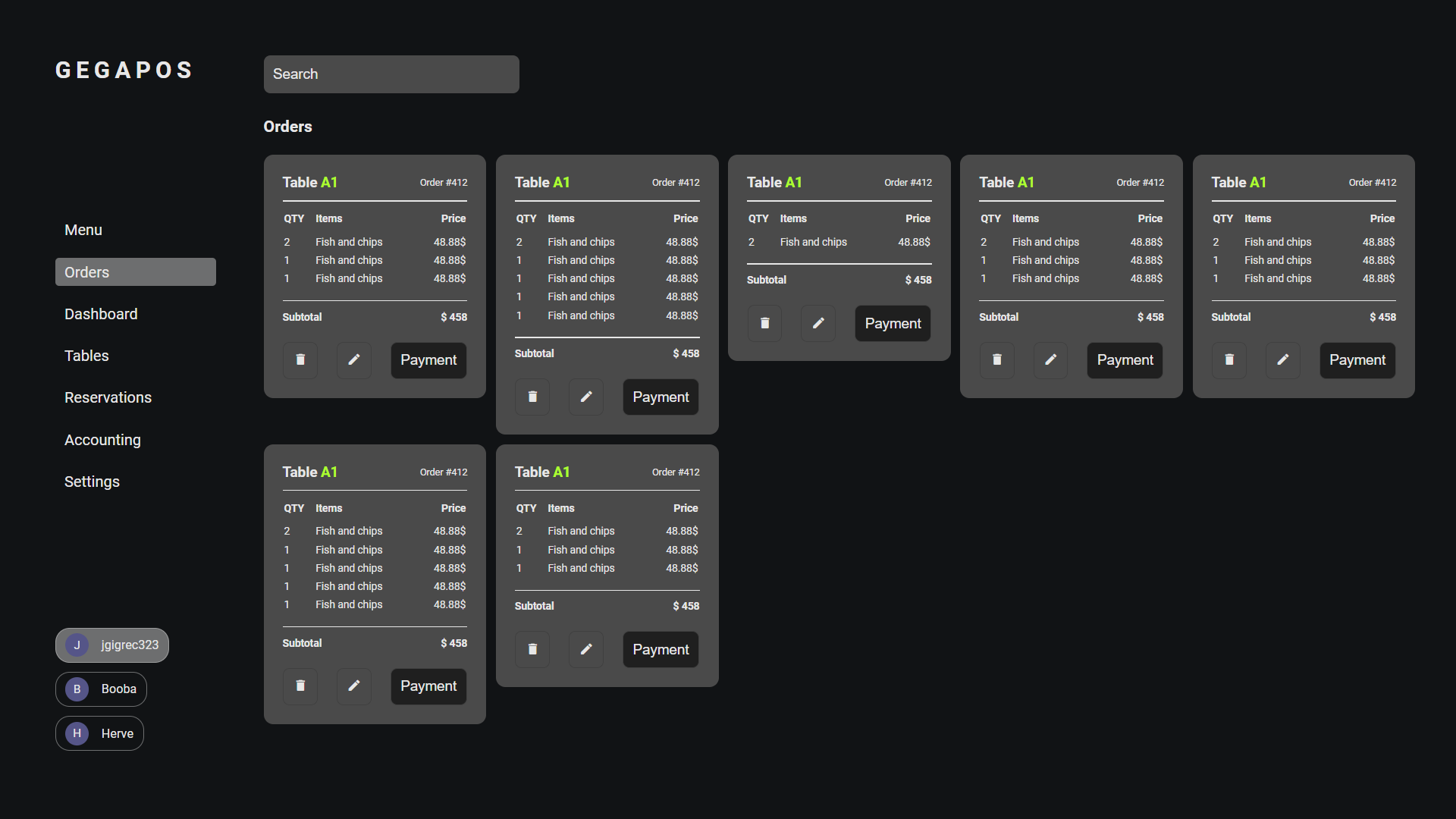1456x819 pixels.
Task: Delete the bottom-row three-item order
Action: [532, 649]
